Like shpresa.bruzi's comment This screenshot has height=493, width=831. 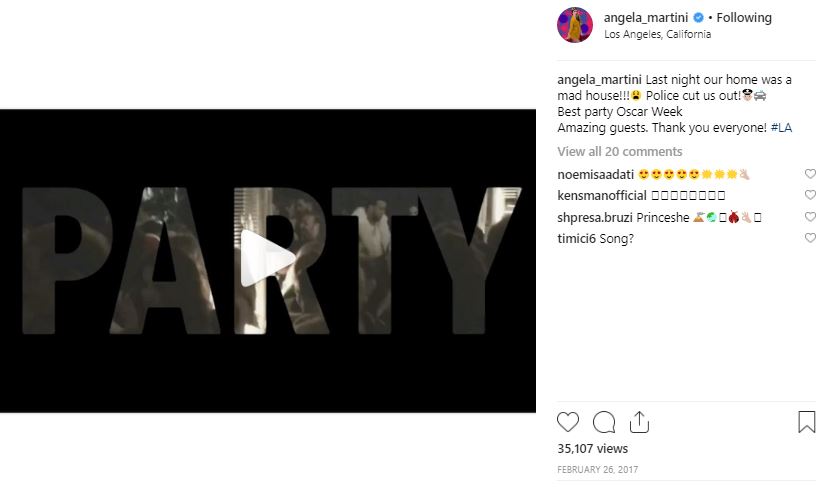pos(810,217)
